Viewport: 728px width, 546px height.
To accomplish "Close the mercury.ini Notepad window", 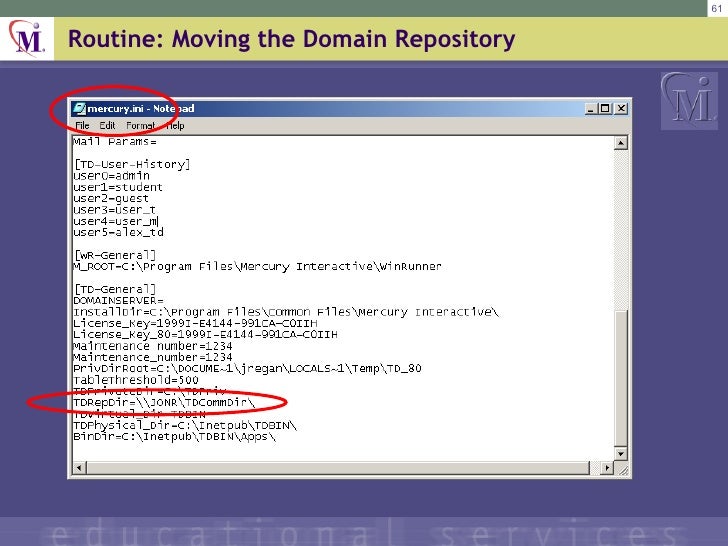I will [x=621, y=109].
